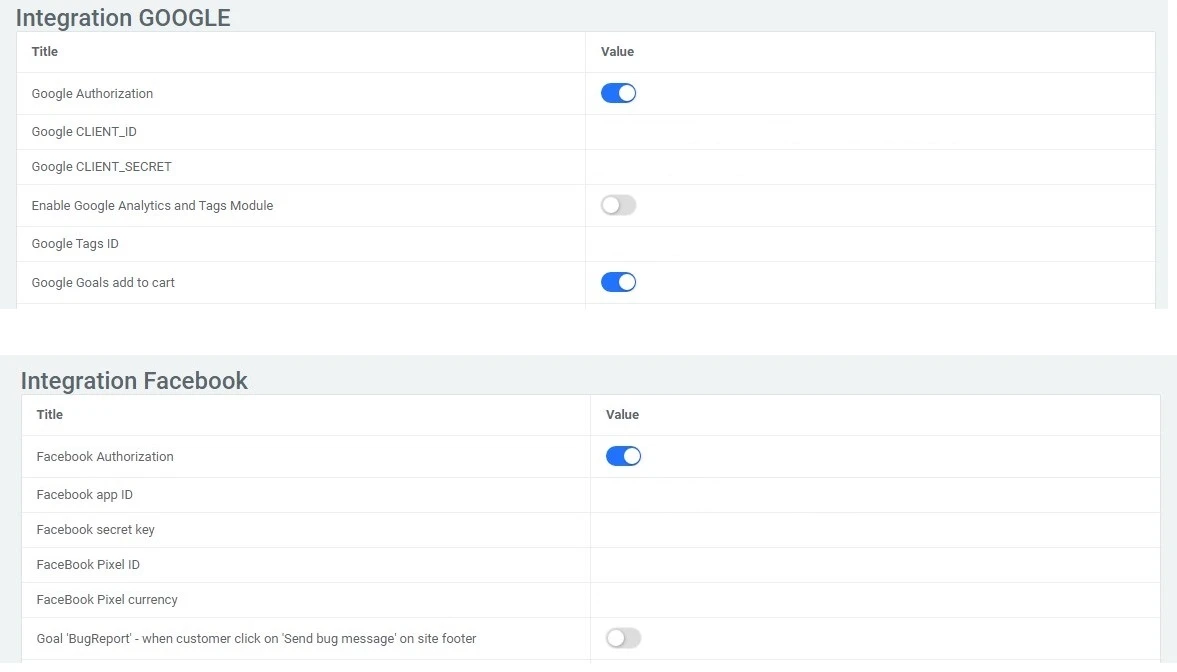Click the Title column header in Google table

[44, 51]
